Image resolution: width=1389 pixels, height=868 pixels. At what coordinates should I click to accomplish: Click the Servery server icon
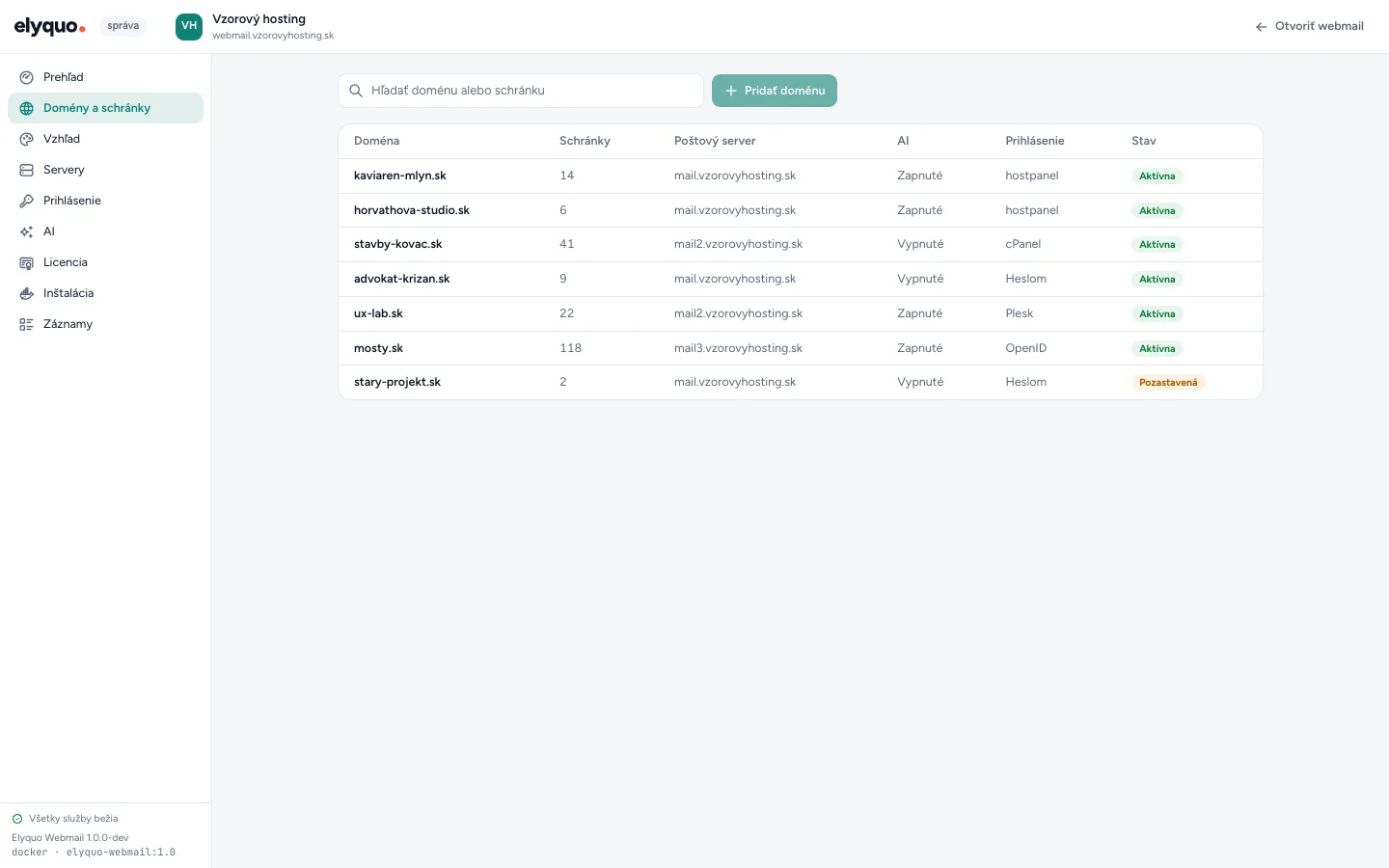(x=27, y=170)
